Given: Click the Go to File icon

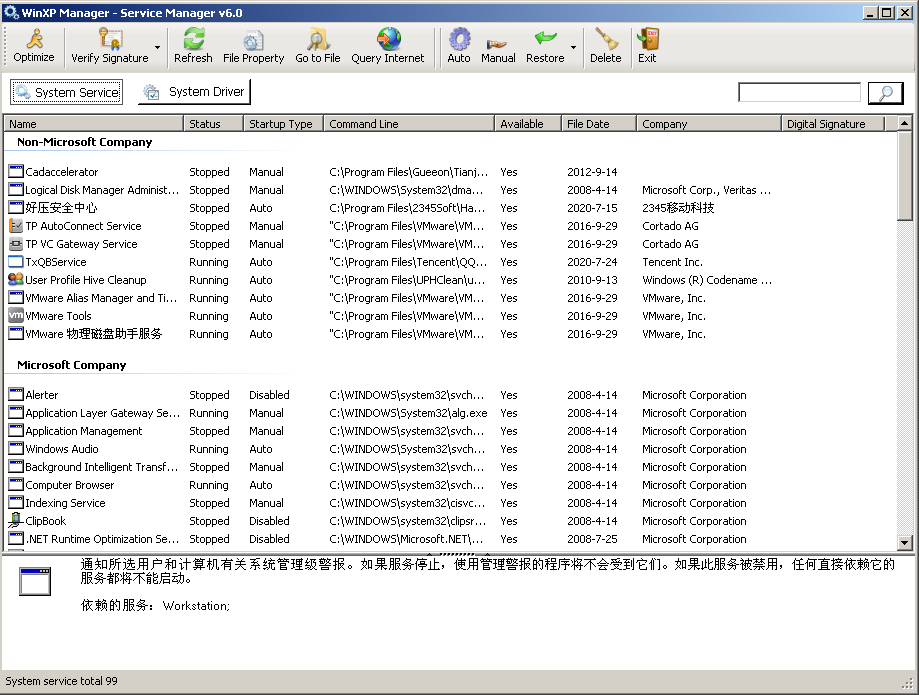Looking at the screenshot, I should [x=317, y=46].
